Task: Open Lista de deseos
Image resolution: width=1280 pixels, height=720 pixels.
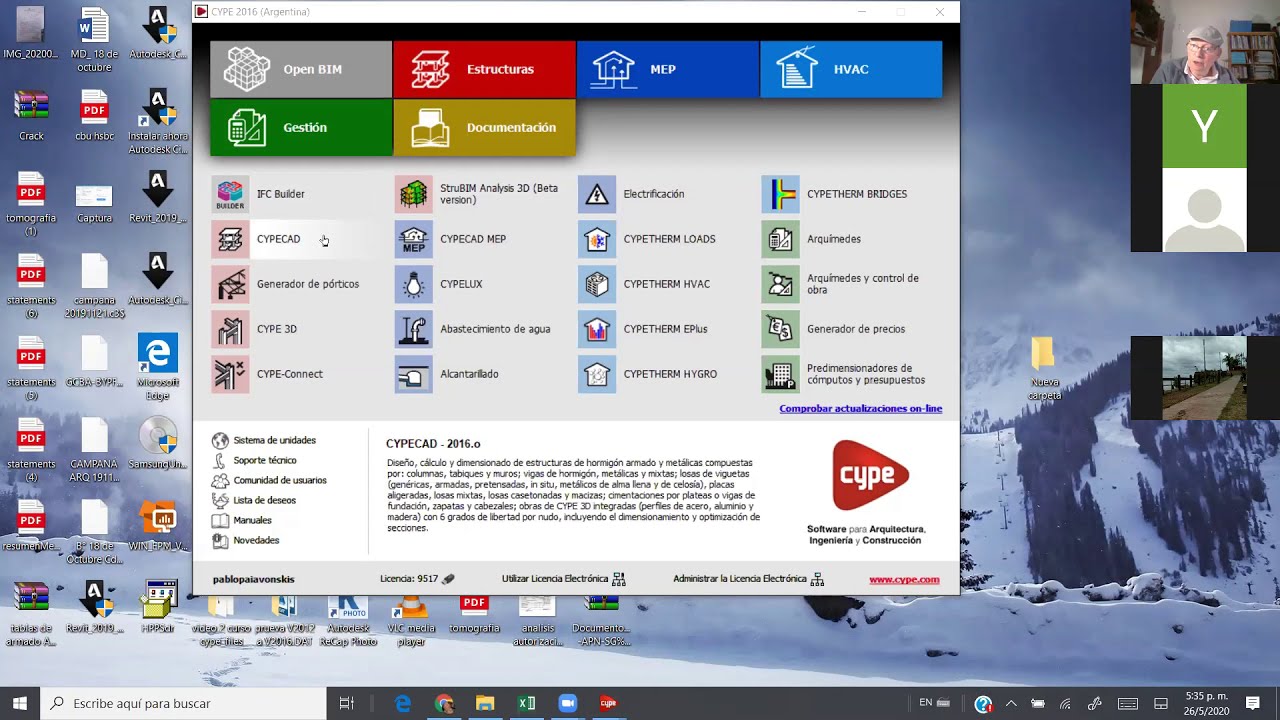Action: point(254,500)
